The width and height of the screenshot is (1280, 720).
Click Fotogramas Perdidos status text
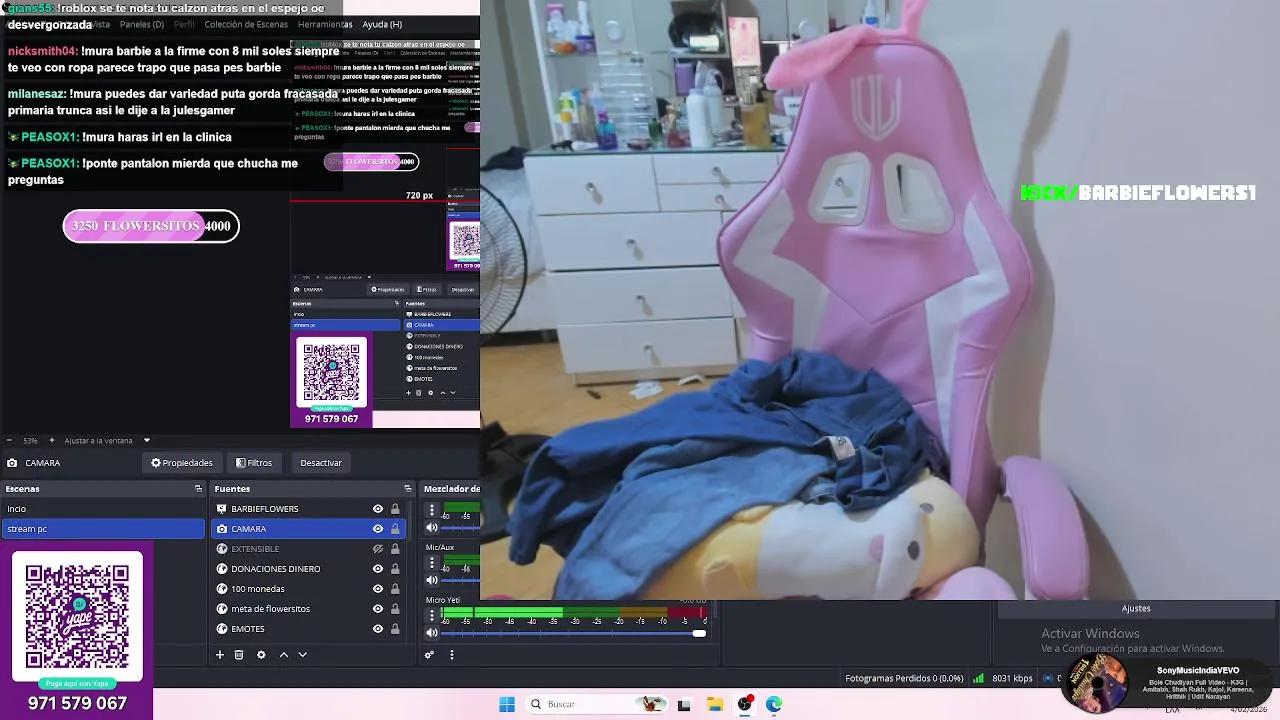(x=904, y=678)
